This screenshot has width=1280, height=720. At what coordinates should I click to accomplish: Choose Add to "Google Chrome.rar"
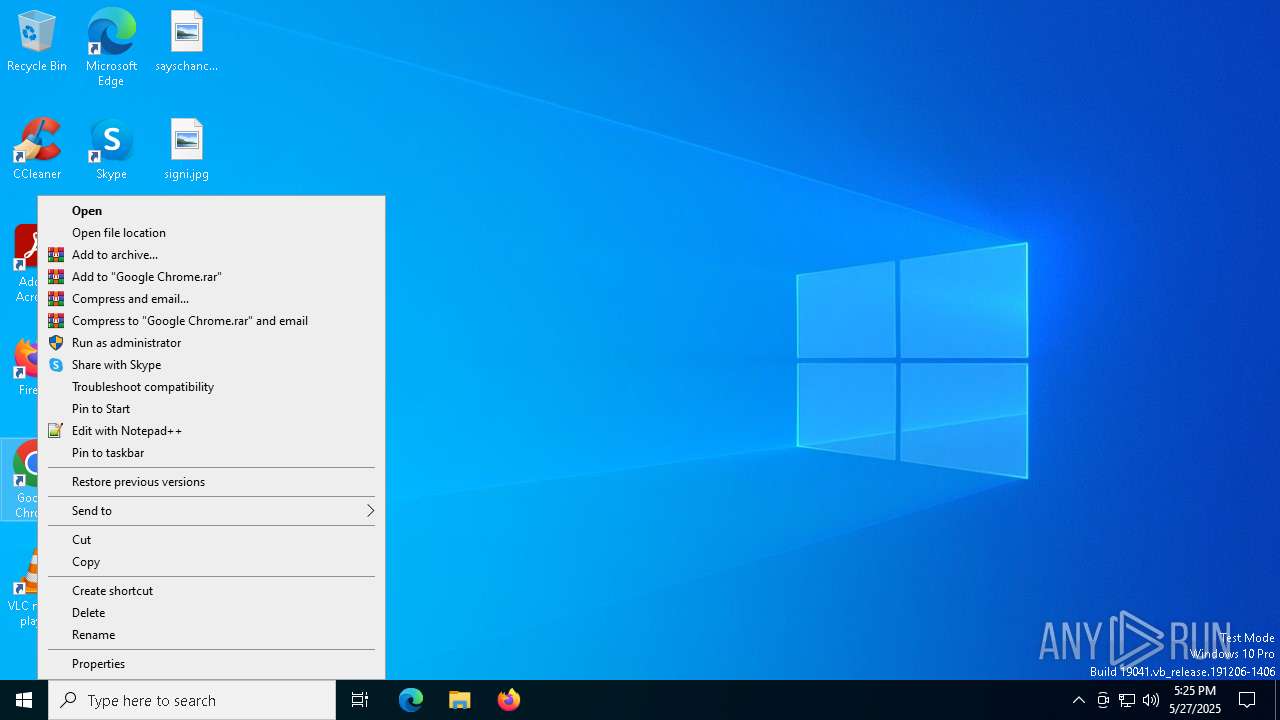pyautogui.click(x=211, y=277)
